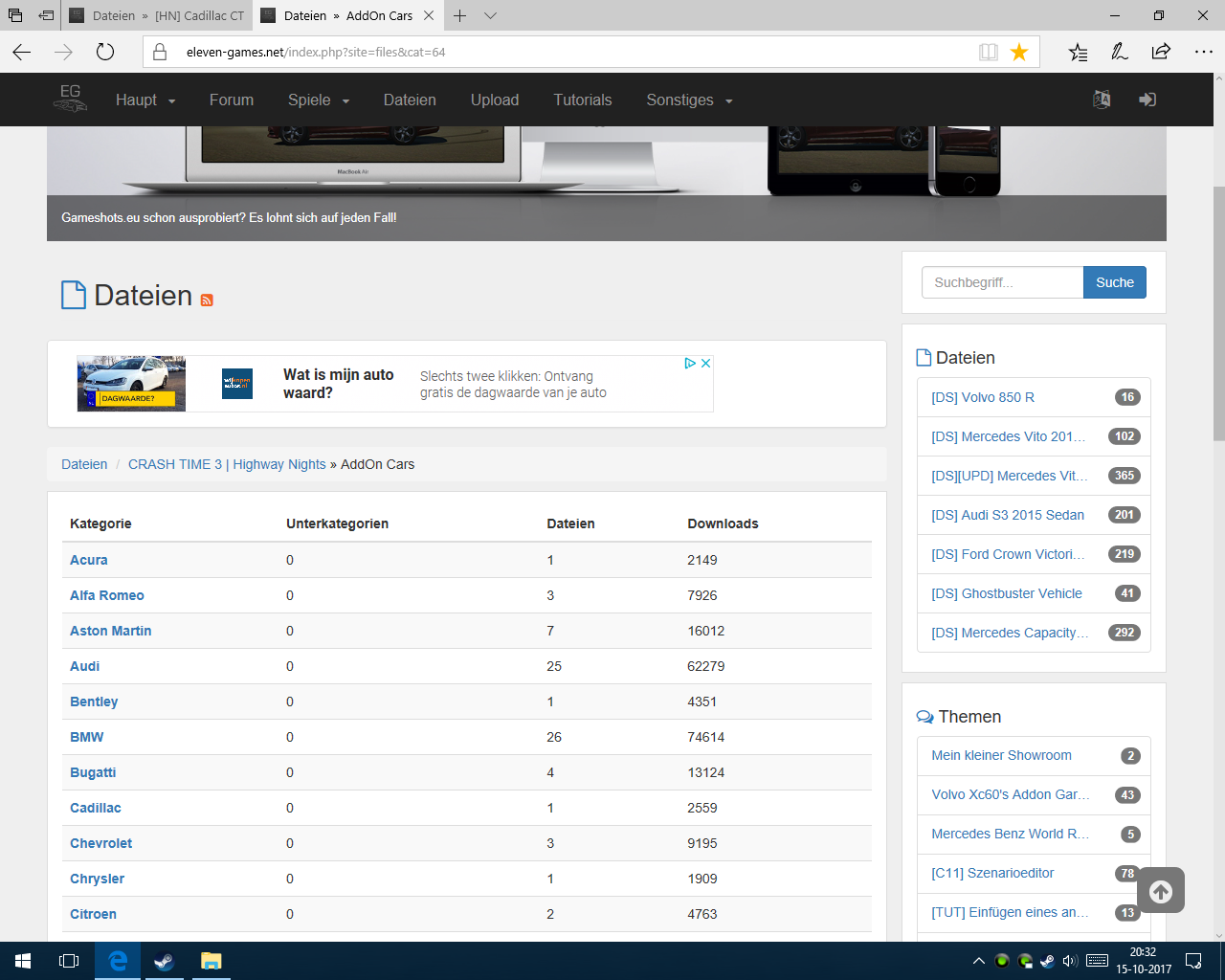This screenshot has width=1225, height=980.
Task: Open the Chrysler category
Action: point(98,879)
